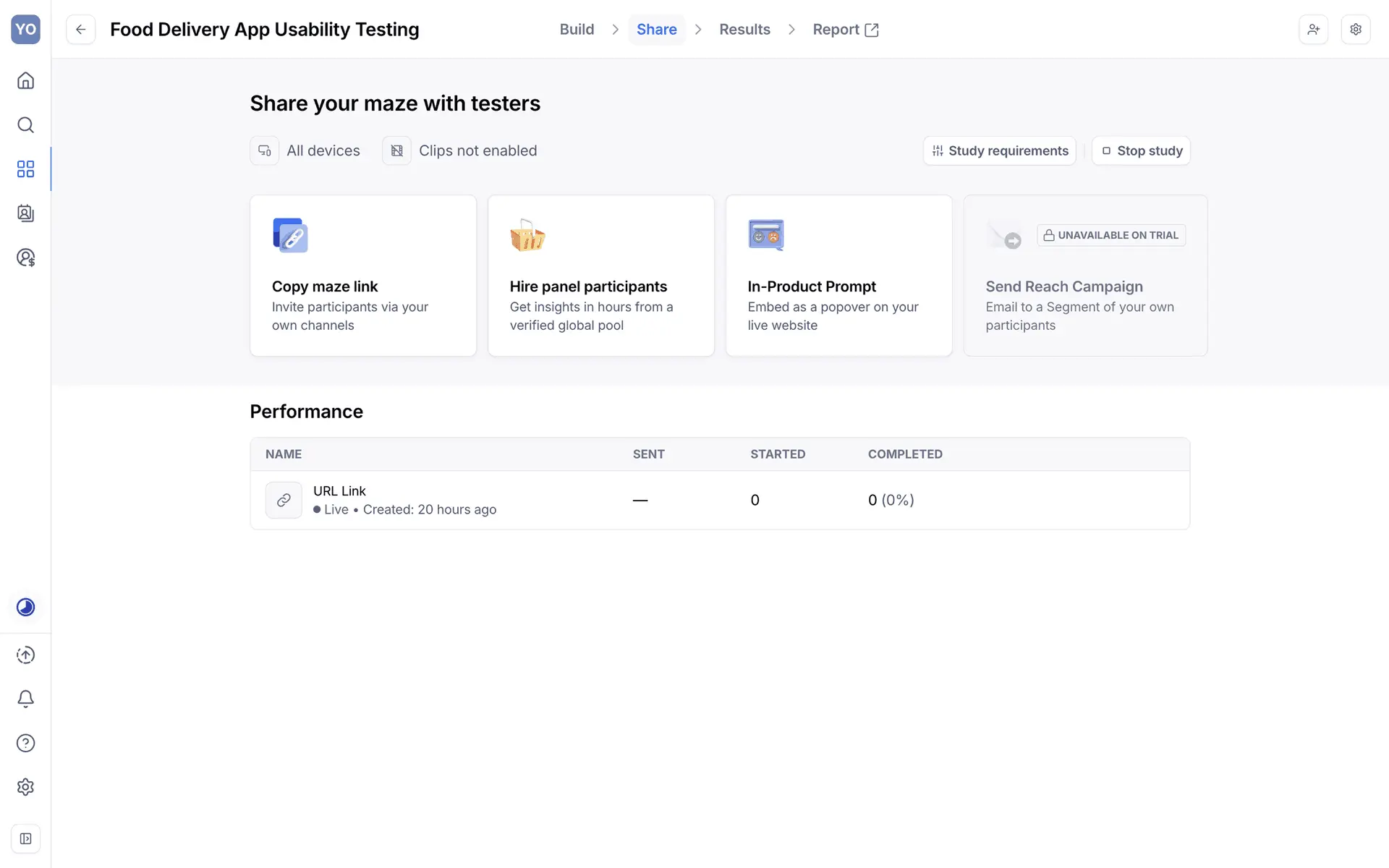The height and width of the screenshot is (868, 1389).
Task: Open the panel credits user icon
Action: pos(25,258)
